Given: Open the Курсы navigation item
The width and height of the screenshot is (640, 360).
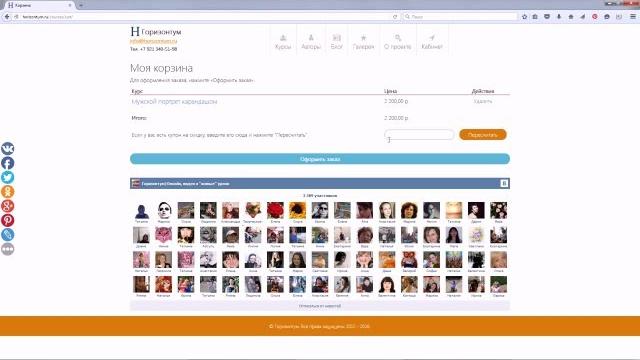Looking at the screenshot, I should point(283,42).
